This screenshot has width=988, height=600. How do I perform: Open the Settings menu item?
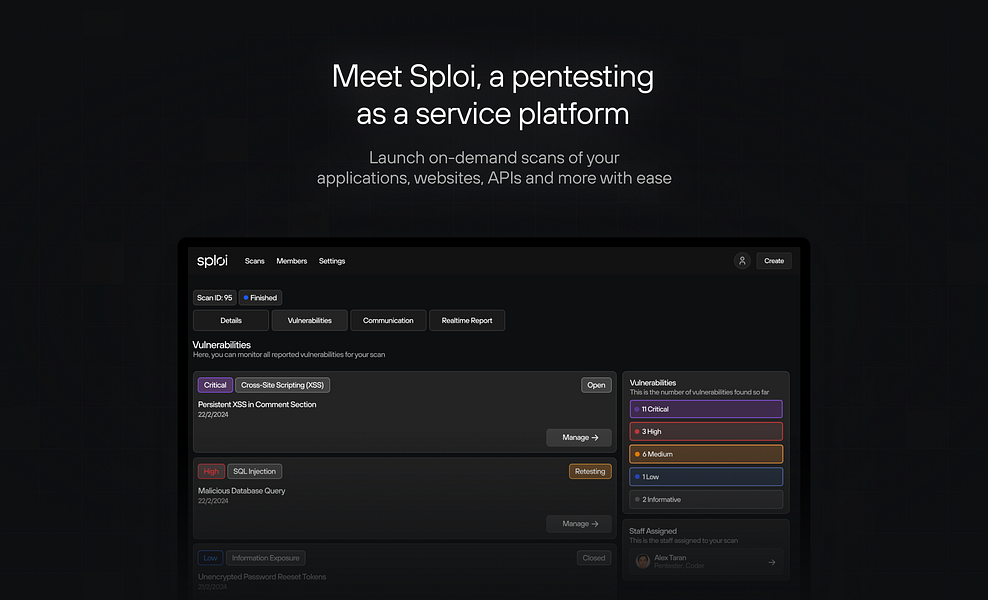[x=332, y=261]
